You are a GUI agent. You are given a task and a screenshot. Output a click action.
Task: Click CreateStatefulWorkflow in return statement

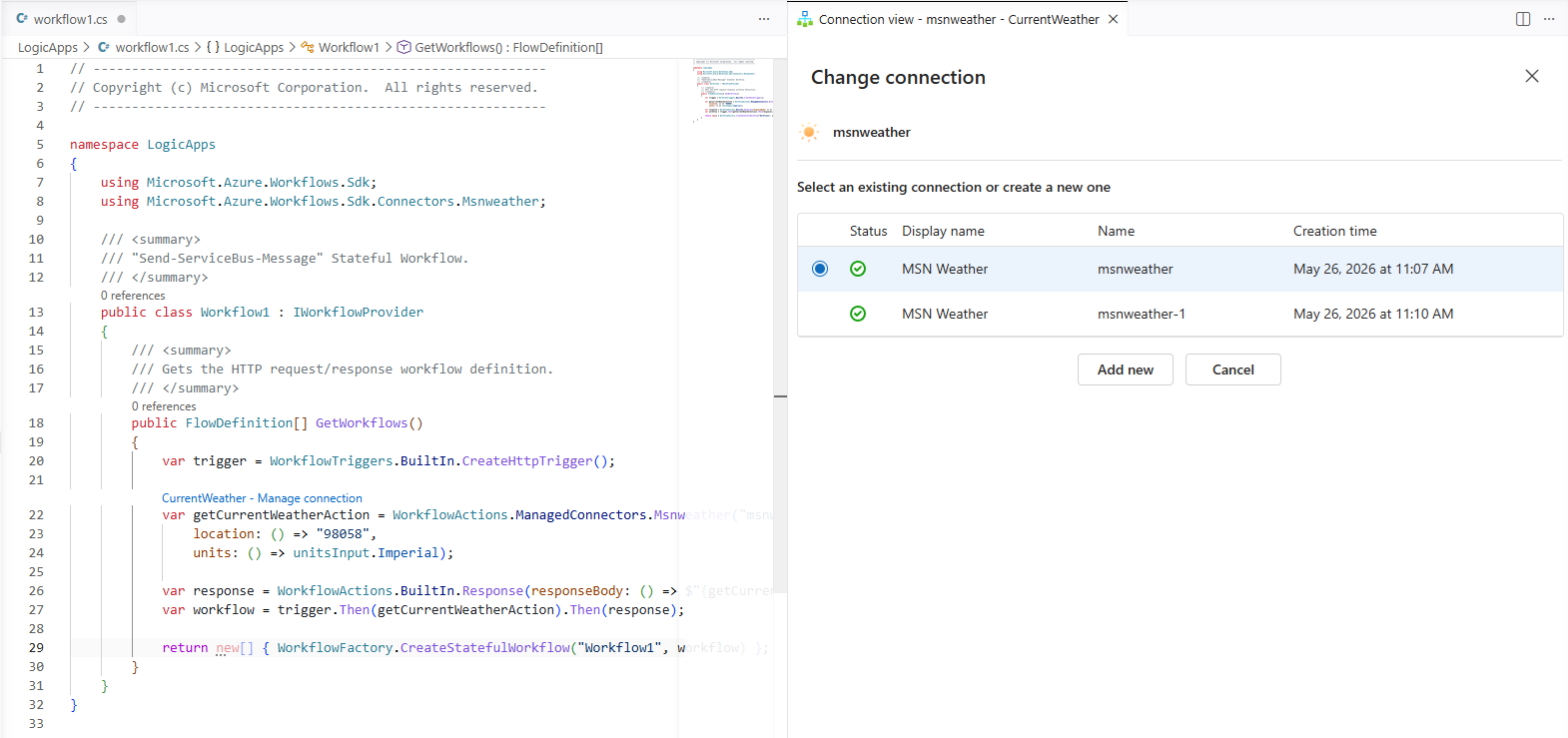(x=484, y=647)
